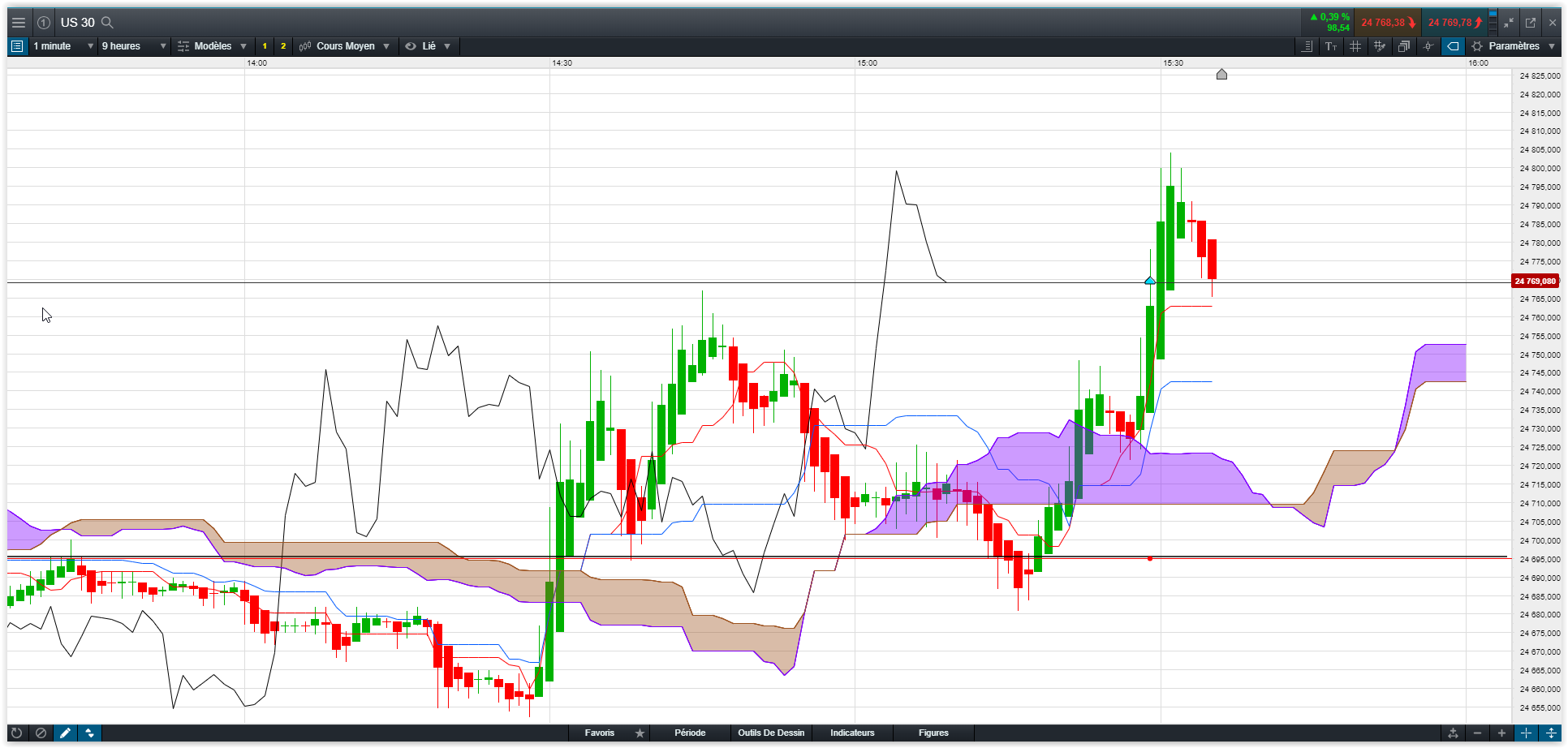Toggle the blue price label tag icon
Screen dimensions: 1568x748
point(1453,46)
